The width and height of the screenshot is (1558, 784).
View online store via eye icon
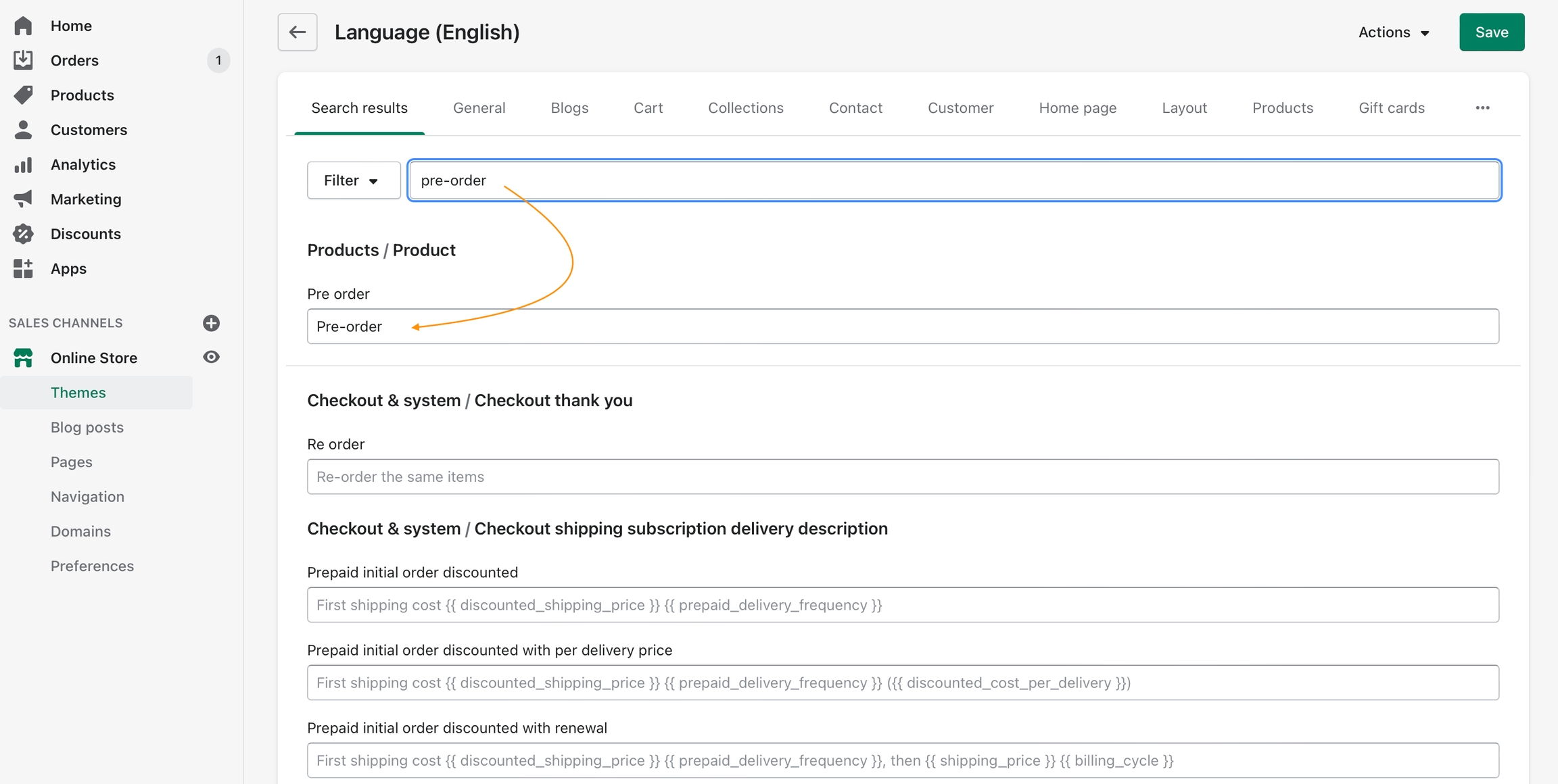[x=211, y=358]
